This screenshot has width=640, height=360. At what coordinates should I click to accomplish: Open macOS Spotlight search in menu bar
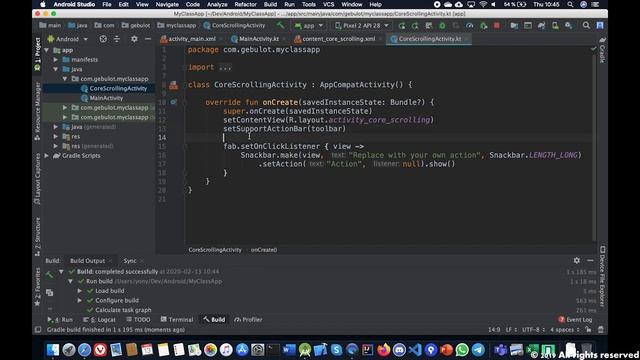(x=570, y=4)
